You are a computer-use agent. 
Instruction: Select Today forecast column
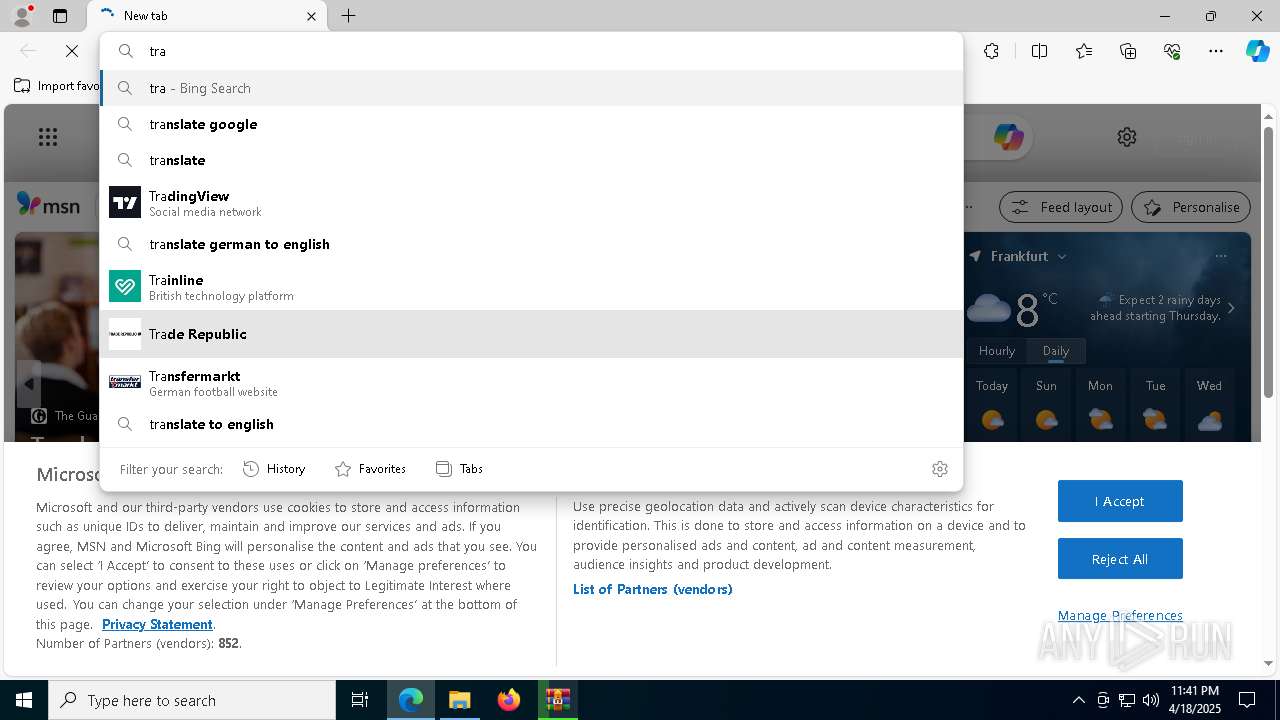click(992, 404)
